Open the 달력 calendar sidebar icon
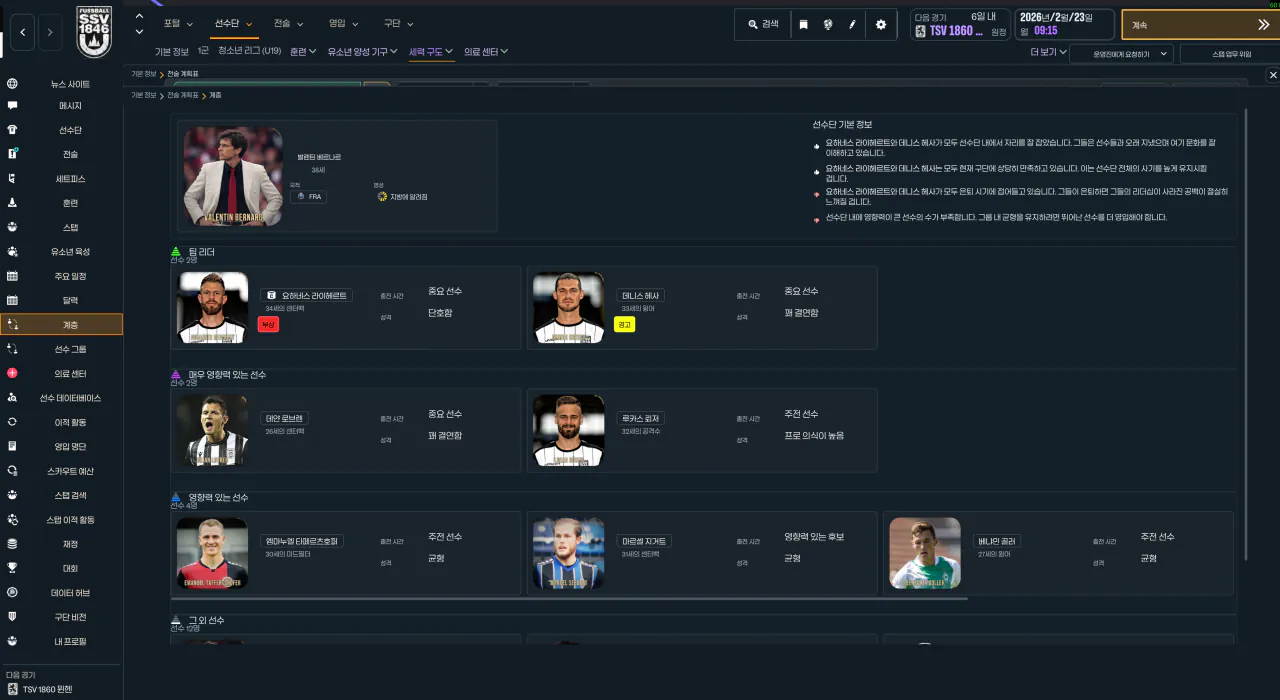1280x700 pixels. point(12,300)
